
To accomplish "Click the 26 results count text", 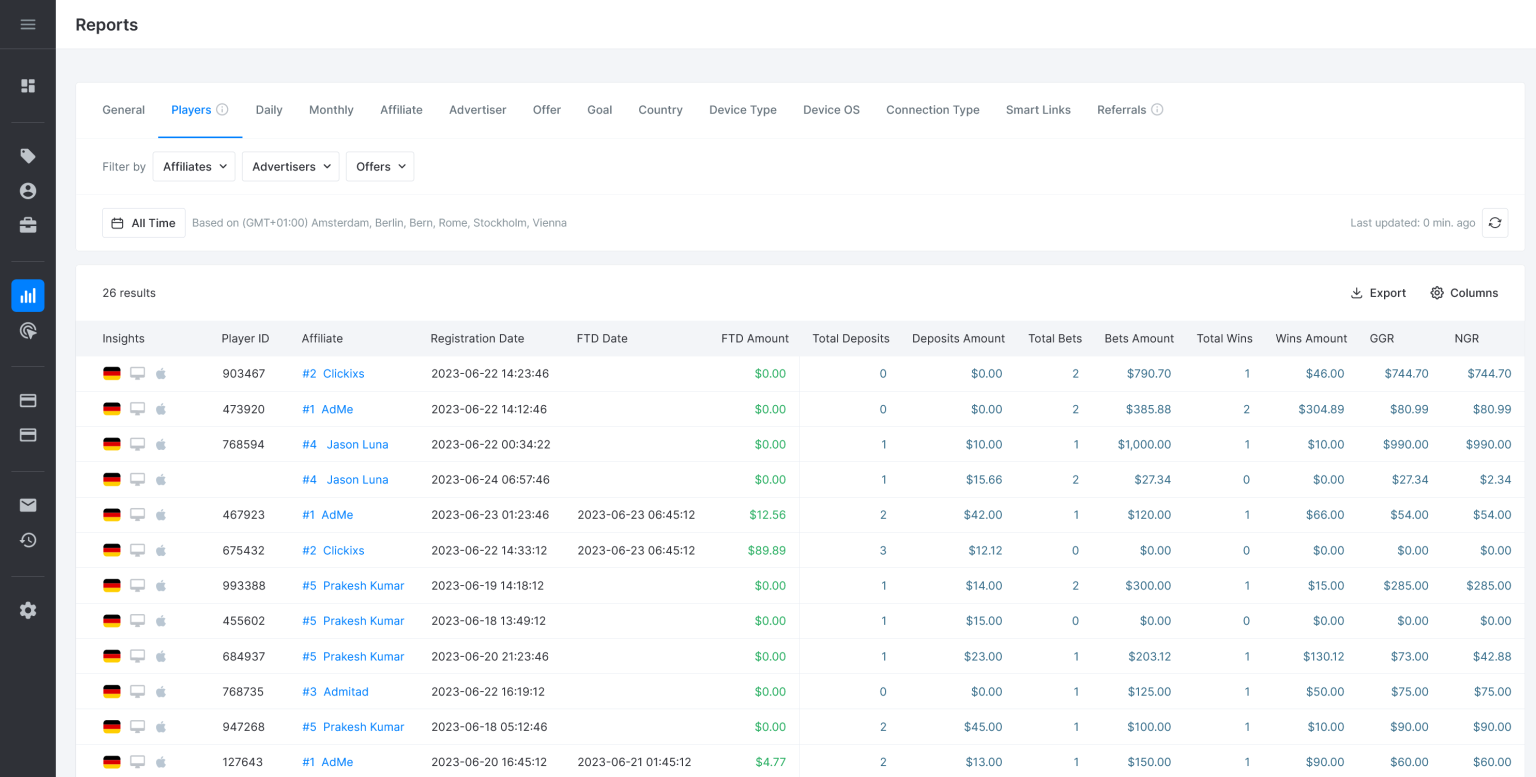I will 129,293.
